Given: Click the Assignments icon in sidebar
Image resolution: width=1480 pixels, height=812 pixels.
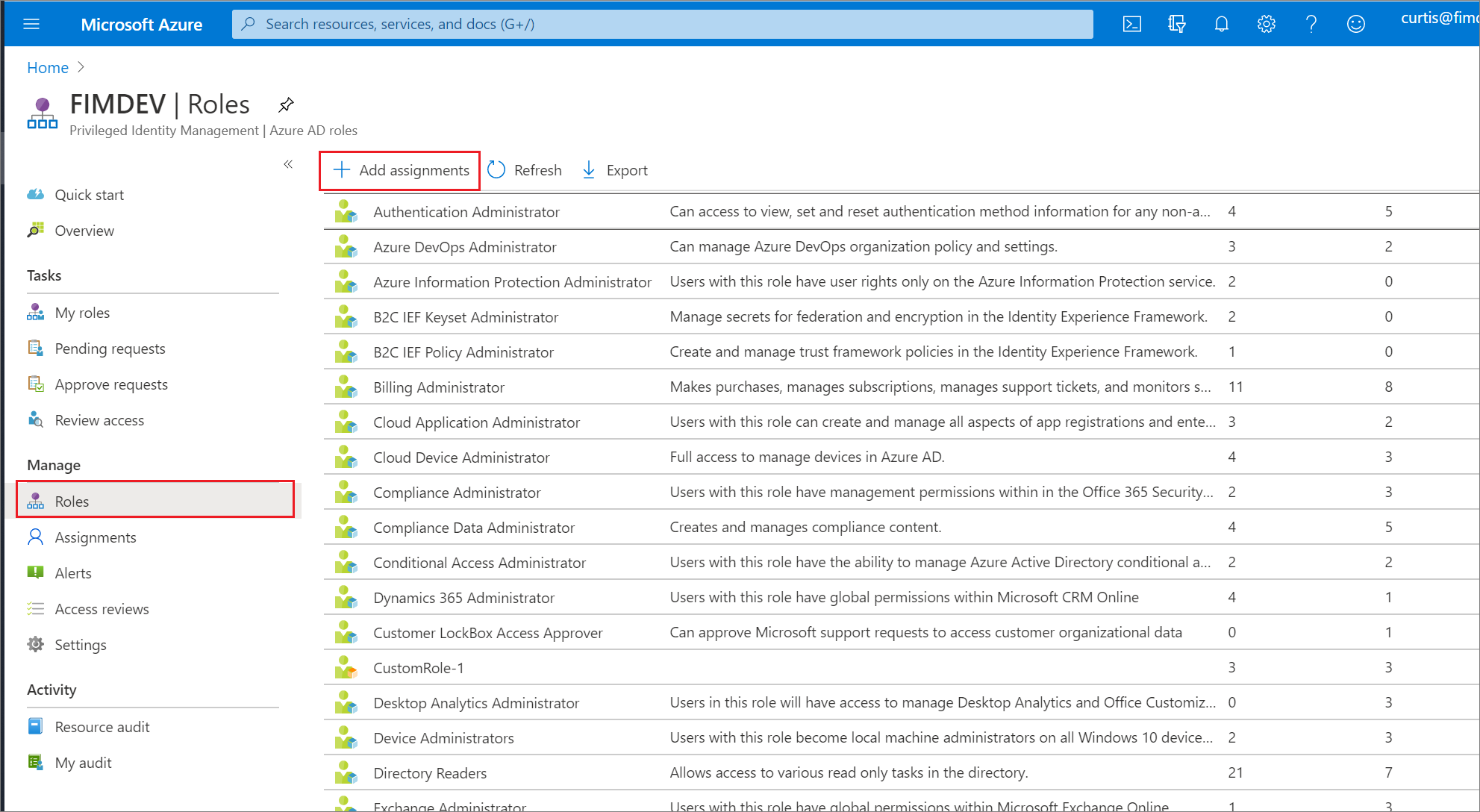Looking at the screenshot, I should (37, 537).
